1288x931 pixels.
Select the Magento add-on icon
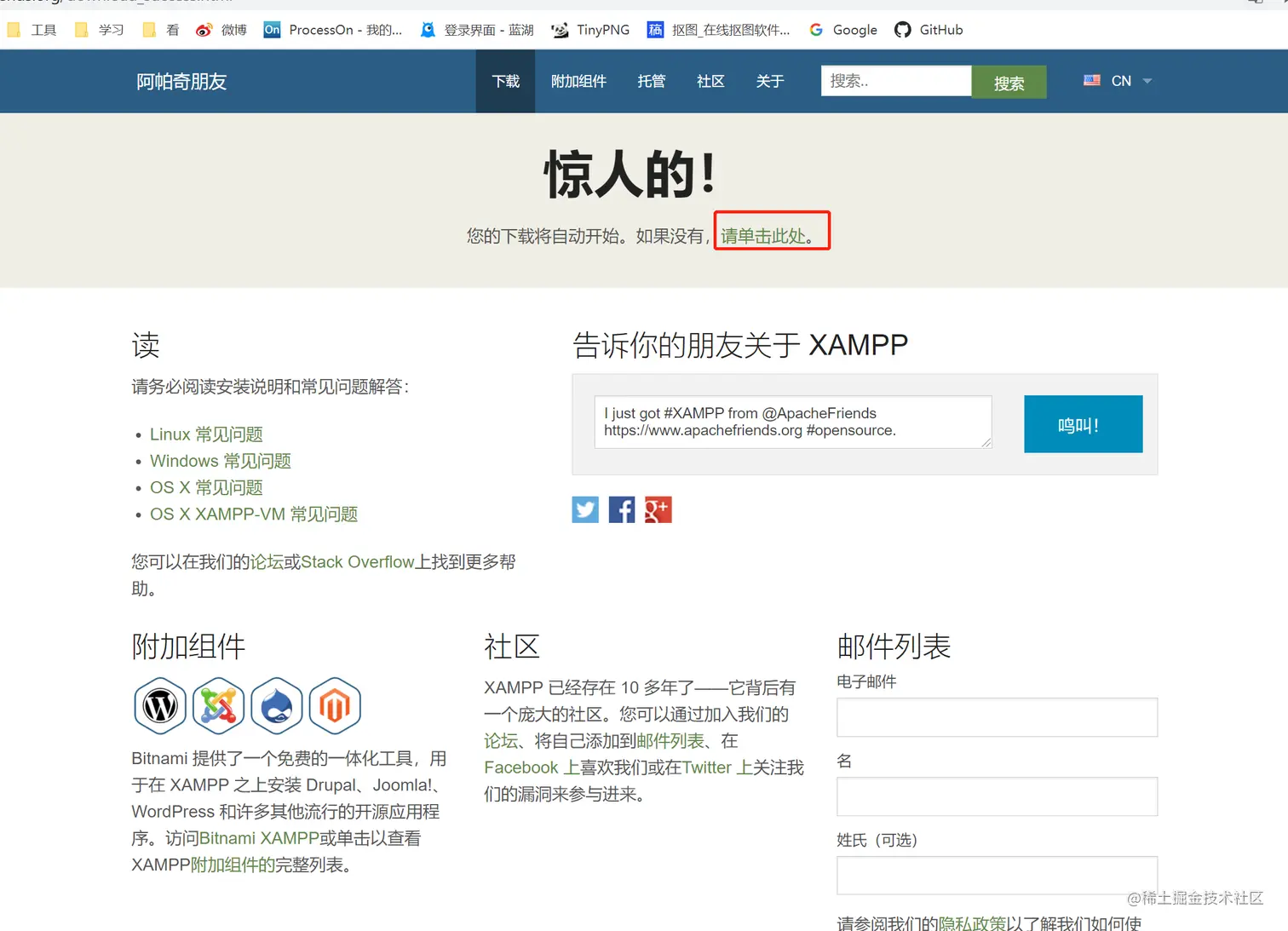[335, 705]
